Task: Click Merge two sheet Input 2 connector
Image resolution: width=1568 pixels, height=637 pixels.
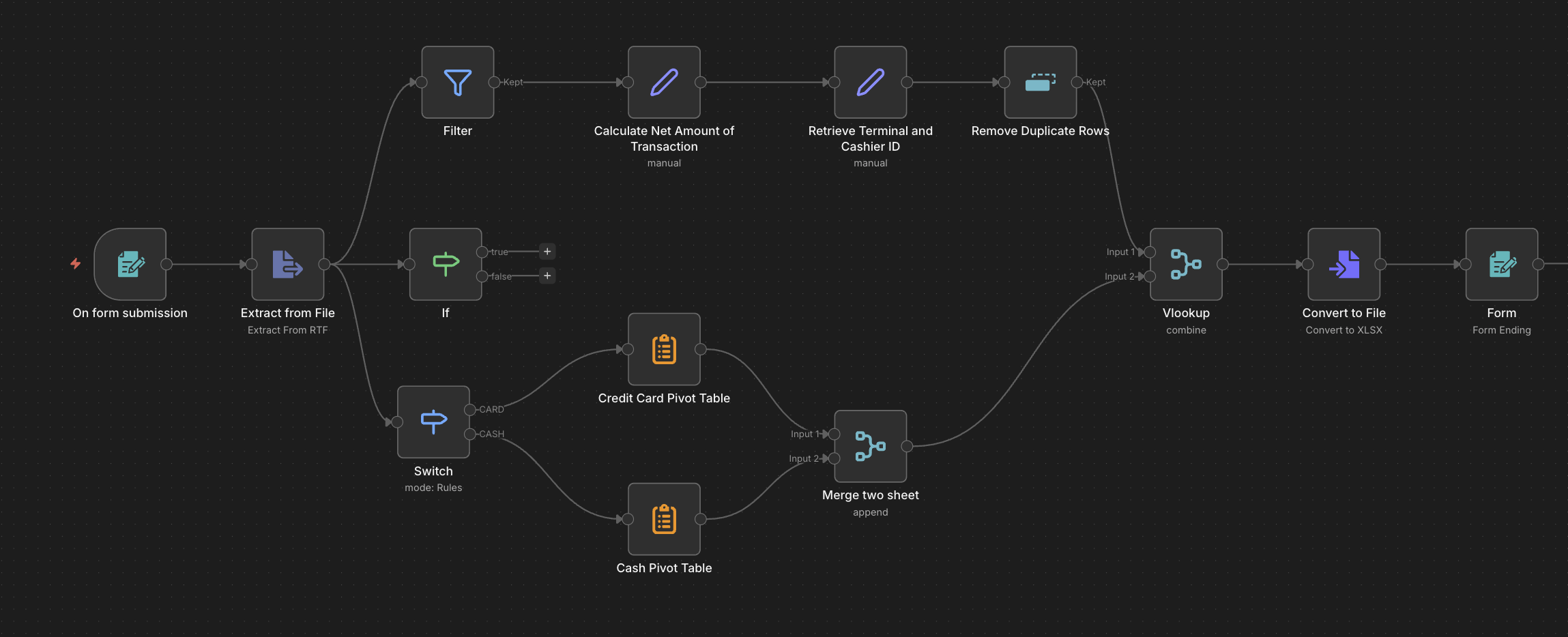Action: (834, 458)
